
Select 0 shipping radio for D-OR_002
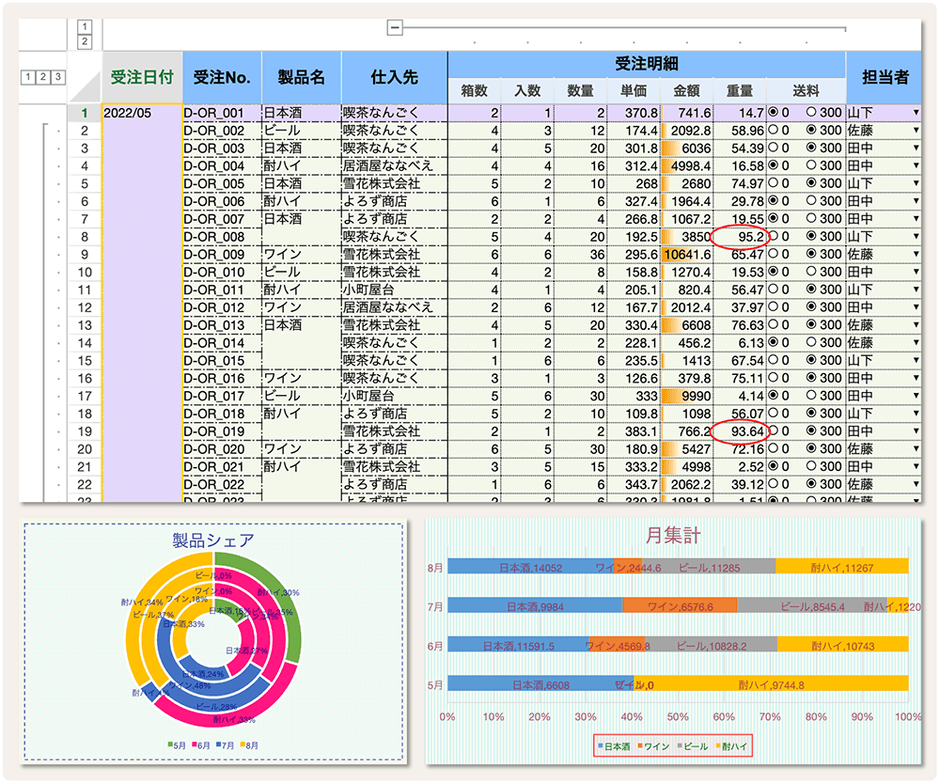pos(773,130)
